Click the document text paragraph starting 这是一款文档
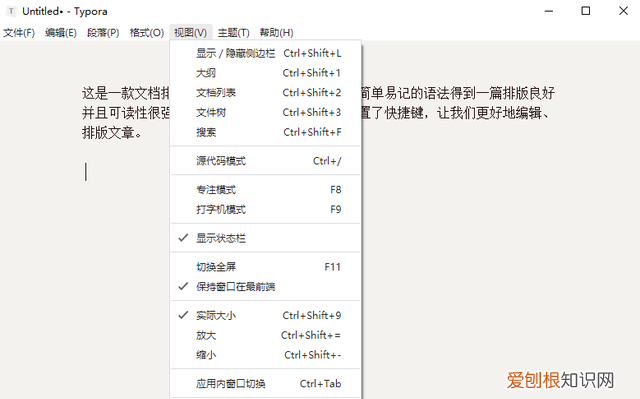Image resolution: width=640 pixels, height=399 pixels. coord(318,113)
